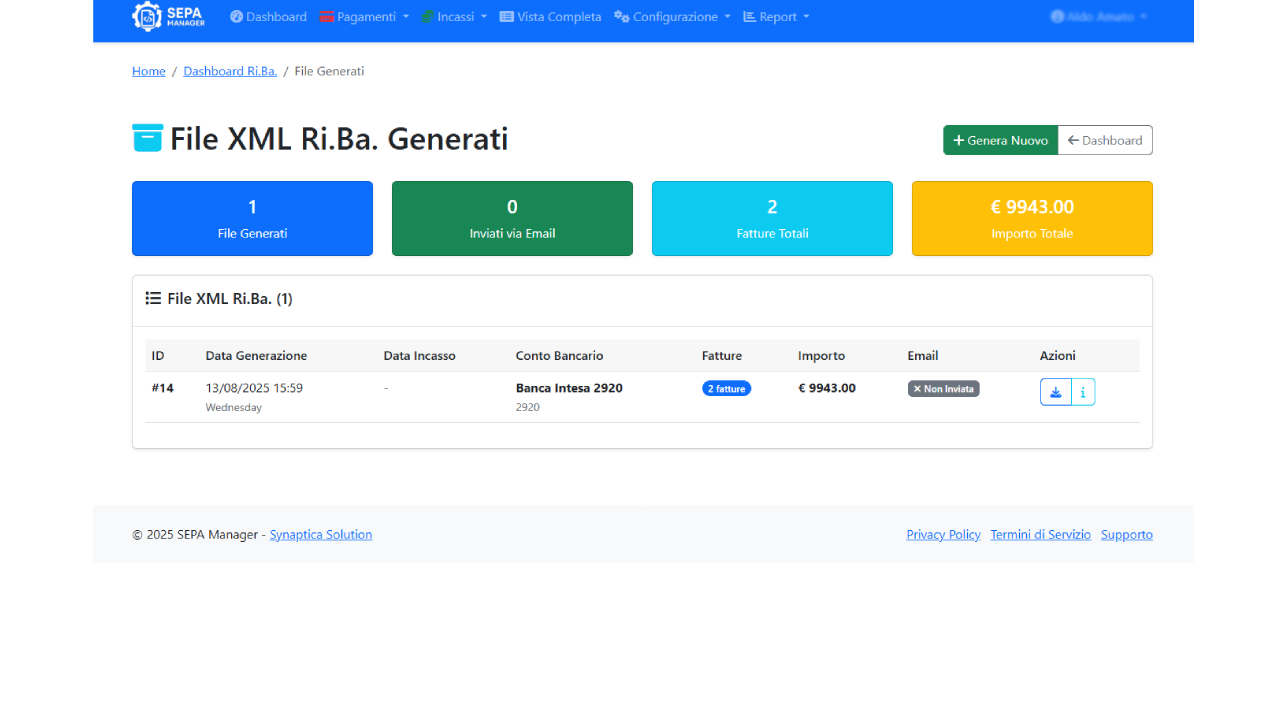The height and width of the screenshot is (720, 1280).
Task: Click the archive box icon beside the page title
Action: 147,138
